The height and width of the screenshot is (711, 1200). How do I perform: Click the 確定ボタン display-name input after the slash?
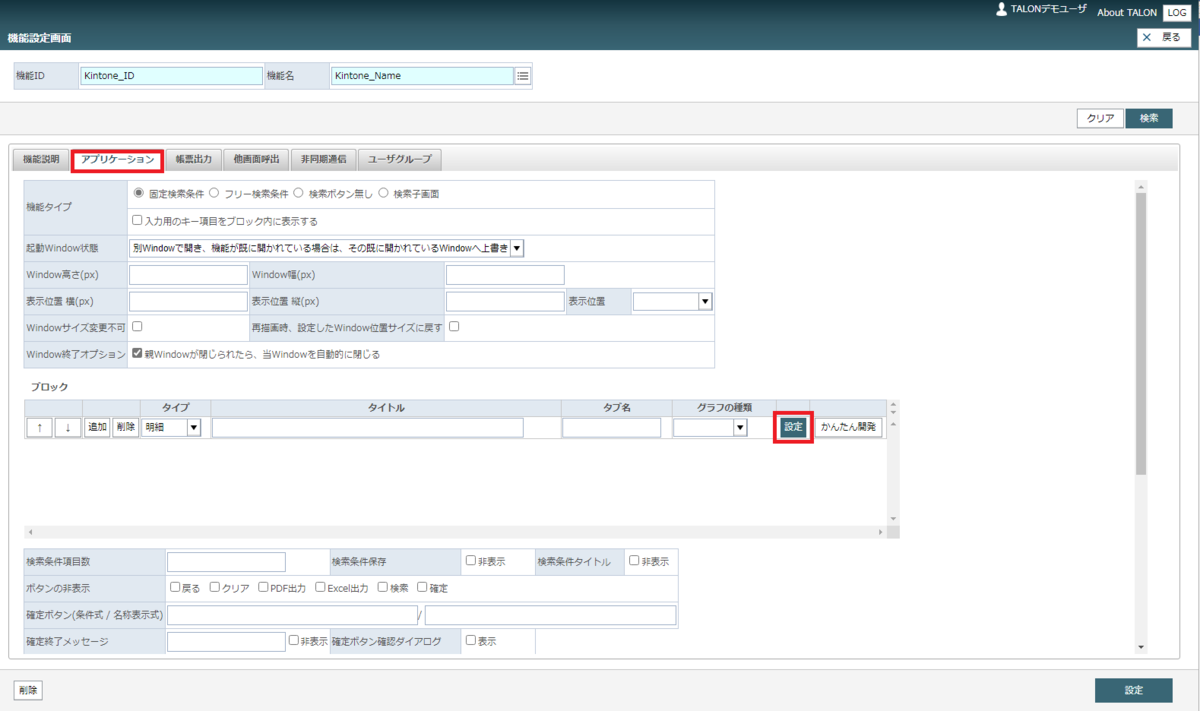(x=551, y=615)
